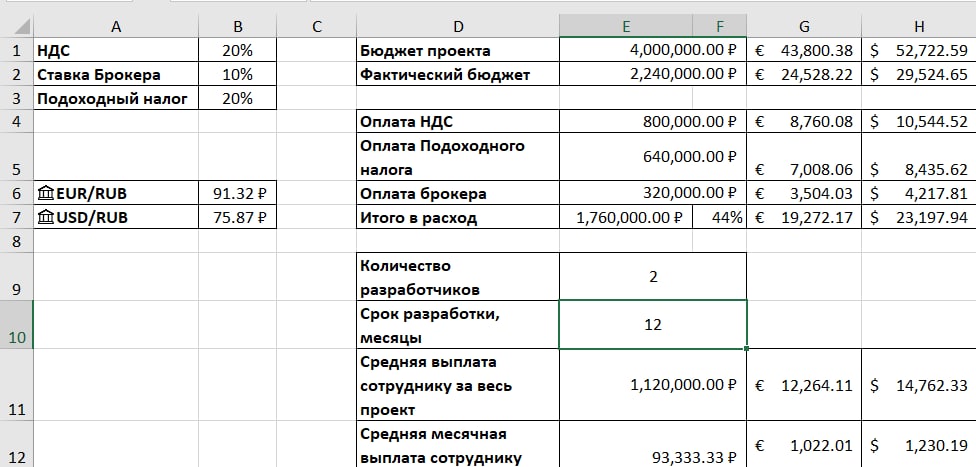Select the 2,240,000.00 ₽ cell

click(653, 74)
